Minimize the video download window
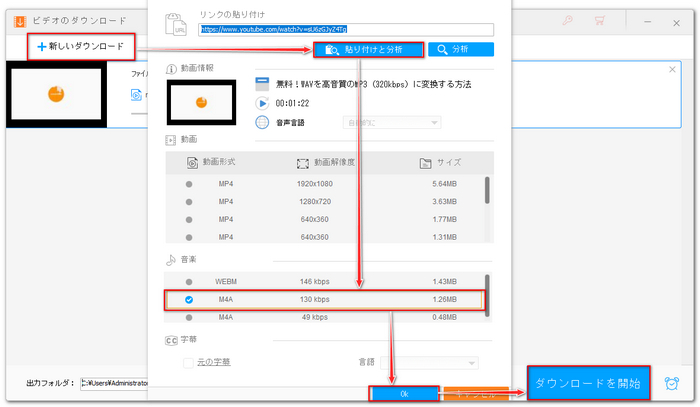 (x=648, y=22)
